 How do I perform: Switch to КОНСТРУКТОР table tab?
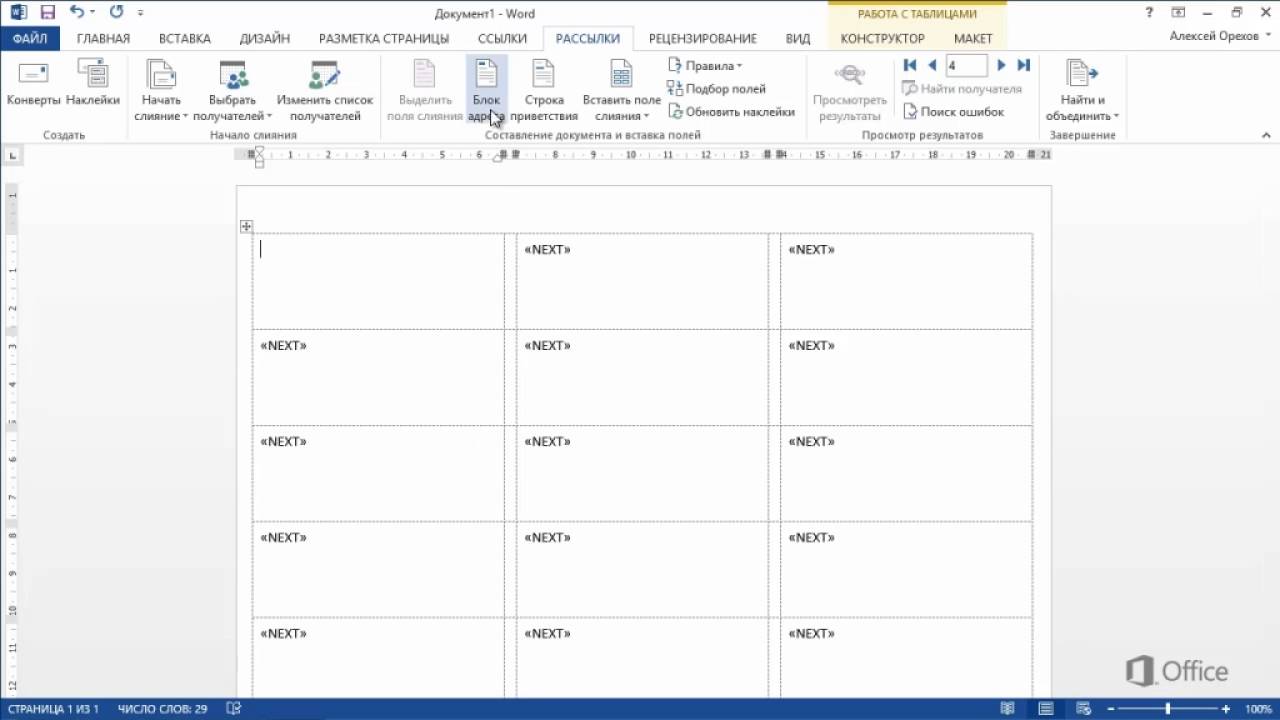pyautogui.click(x=883, y=39)
